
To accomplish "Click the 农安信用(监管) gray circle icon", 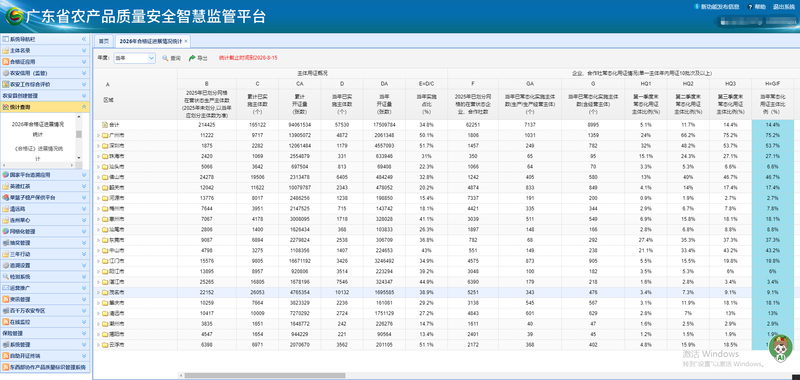I will point(6,73).
